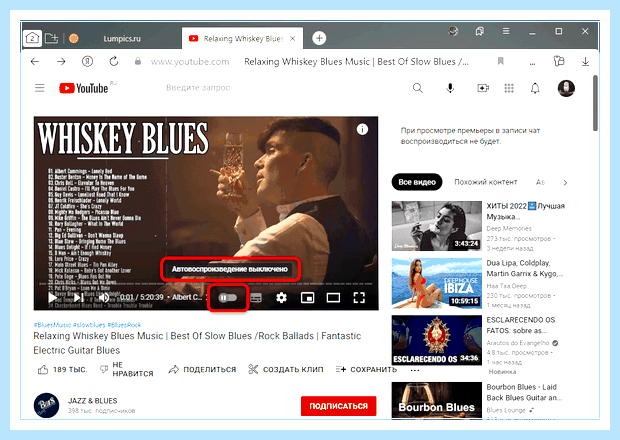The image size is (620, 440).
Task: Switch to miniplayer mode
Action: pyautogui.click(x=307, y=298)
